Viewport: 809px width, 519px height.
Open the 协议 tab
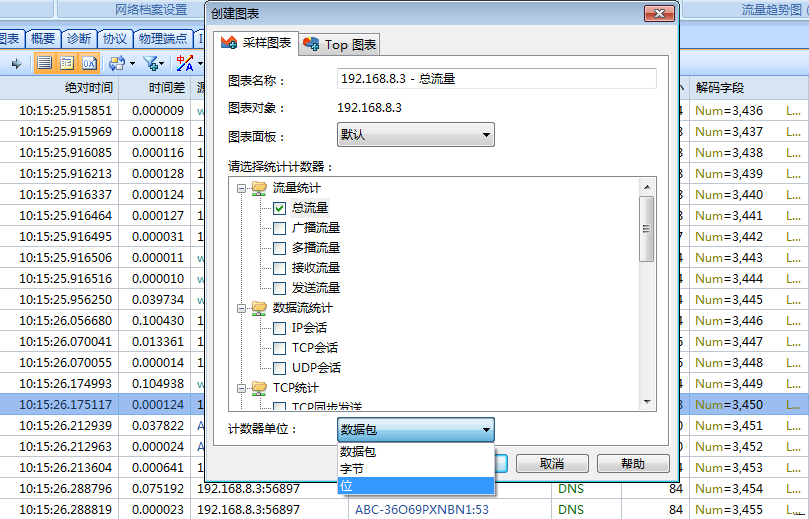115,39
